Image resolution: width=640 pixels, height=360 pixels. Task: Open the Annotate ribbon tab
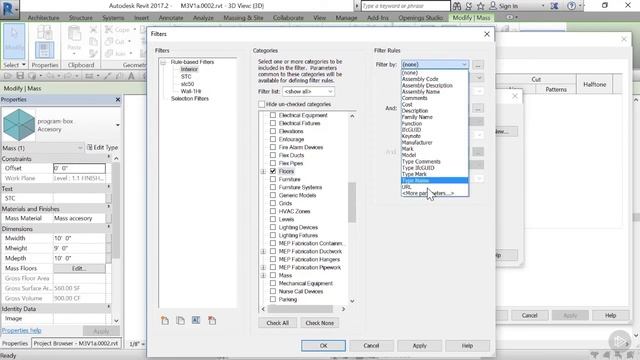(171, 18)
